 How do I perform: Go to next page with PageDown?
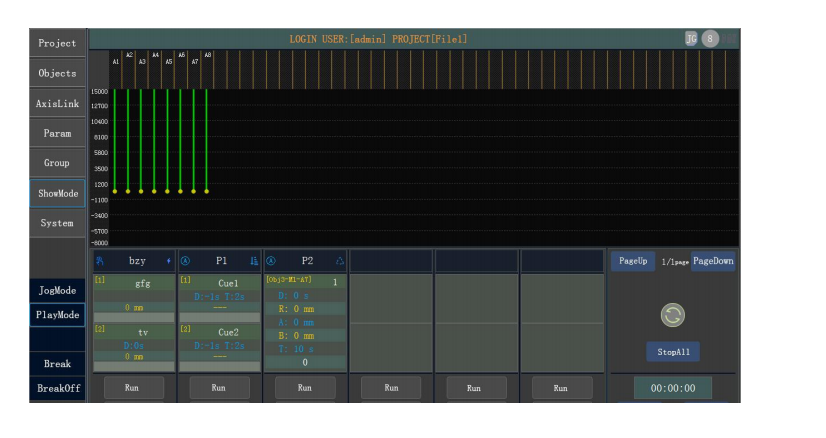[x=713, y=261]
